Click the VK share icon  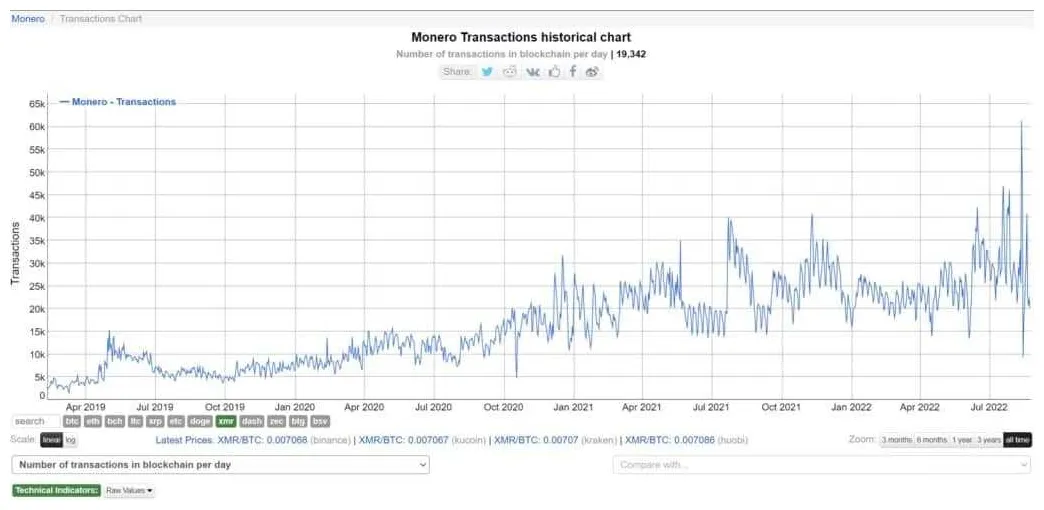[x=533, y=72]
